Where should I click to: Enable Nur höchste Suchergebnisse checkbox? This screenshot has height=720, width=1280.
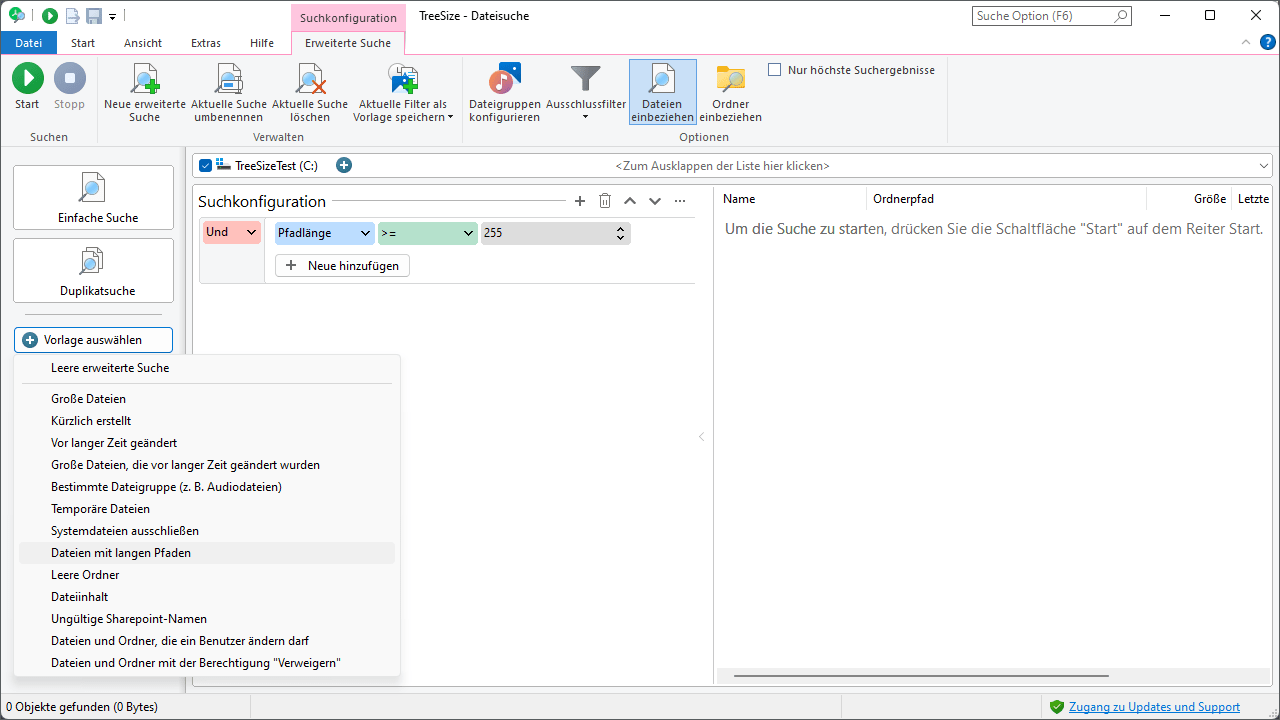point(774,70)
